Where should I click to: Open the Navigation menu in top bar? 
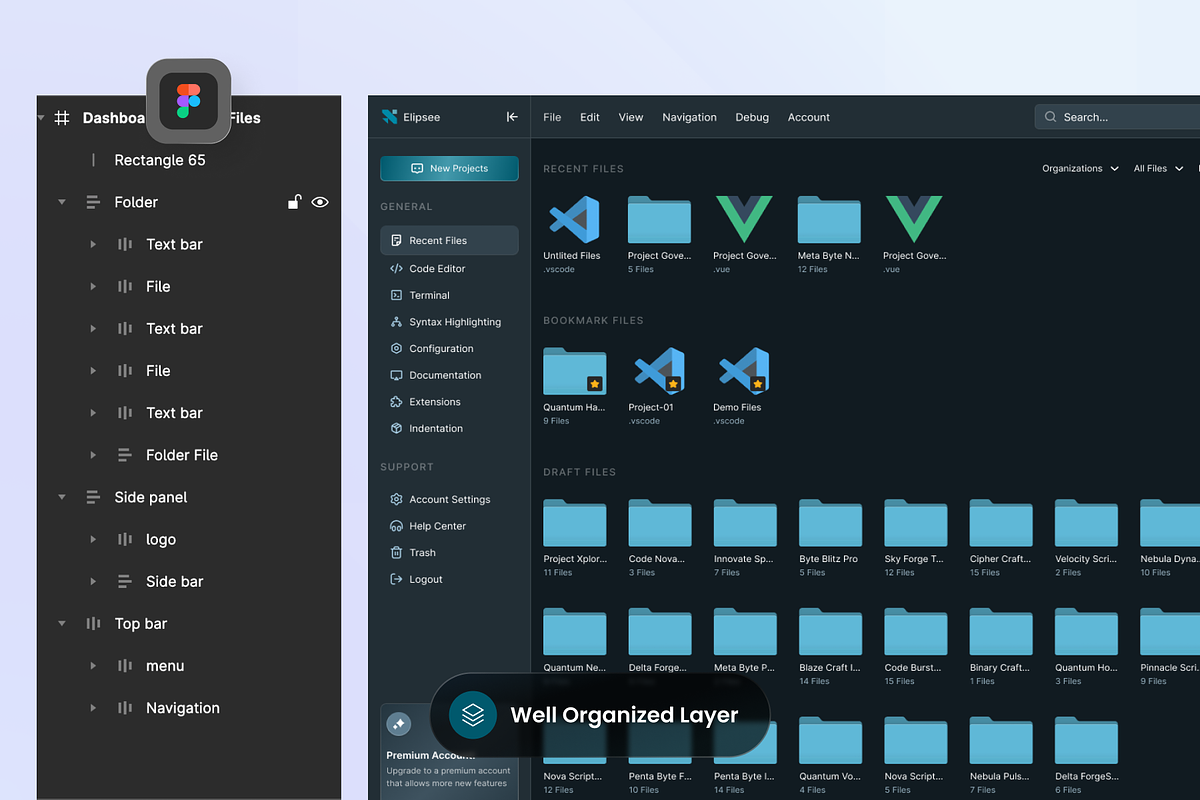(689, 117)
